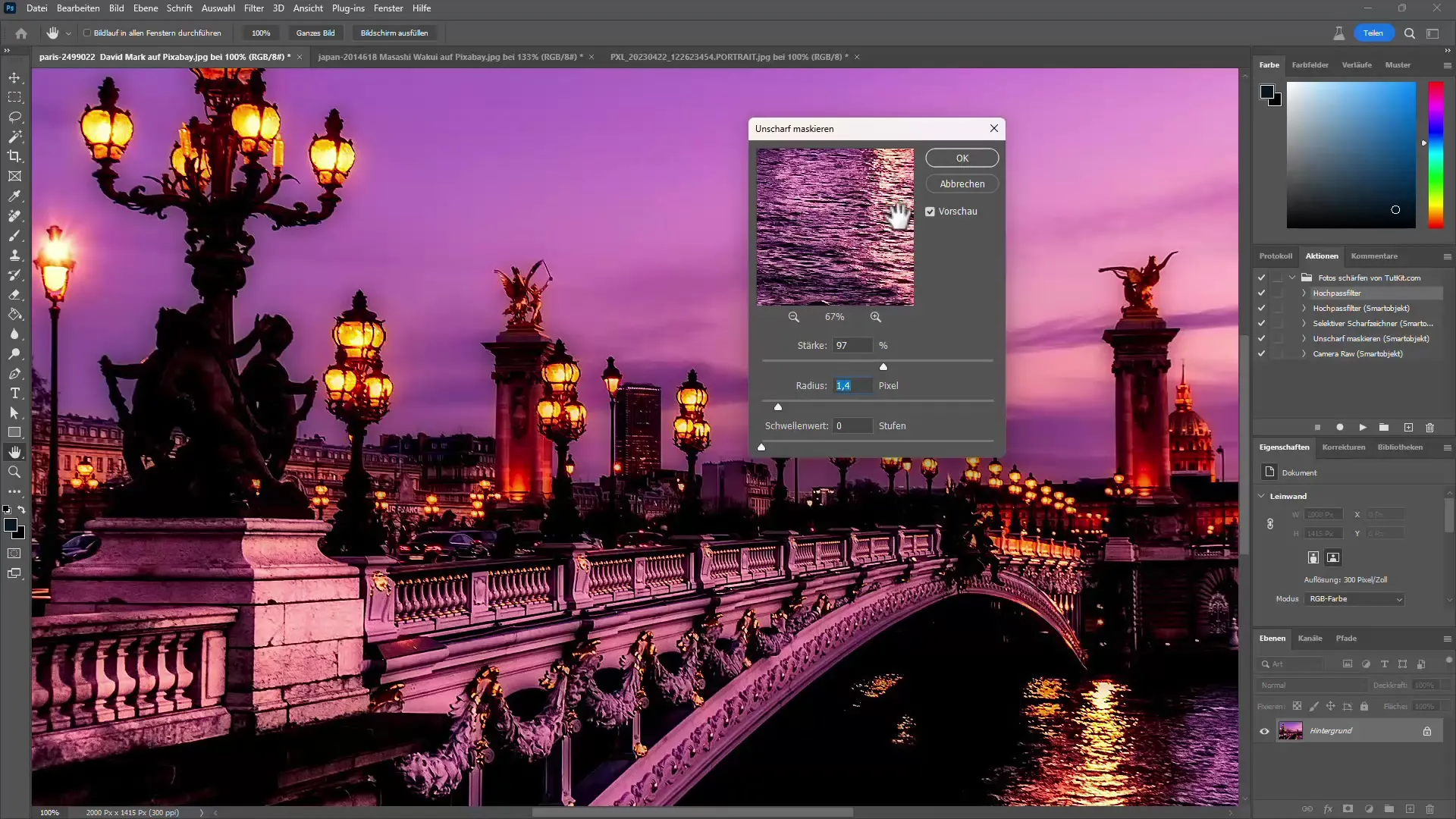Screen dimensions: 1456x819
Task: Toggle checkmark for Hochpassfilter (Smartobjekt) action
Action: pyautogui.click(x=1261, y=309)
